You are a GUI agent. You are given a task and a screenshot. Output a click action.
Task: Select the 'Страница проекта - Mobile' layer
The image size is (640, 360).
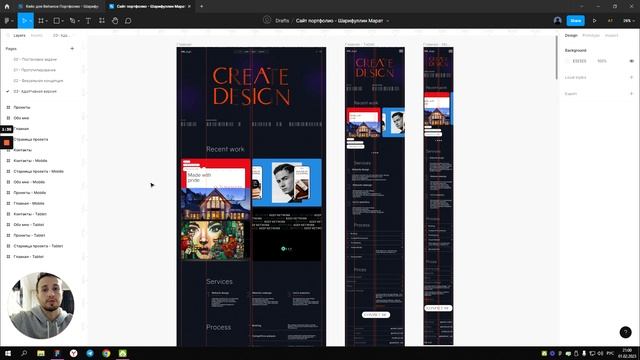[x=38, y=171]
